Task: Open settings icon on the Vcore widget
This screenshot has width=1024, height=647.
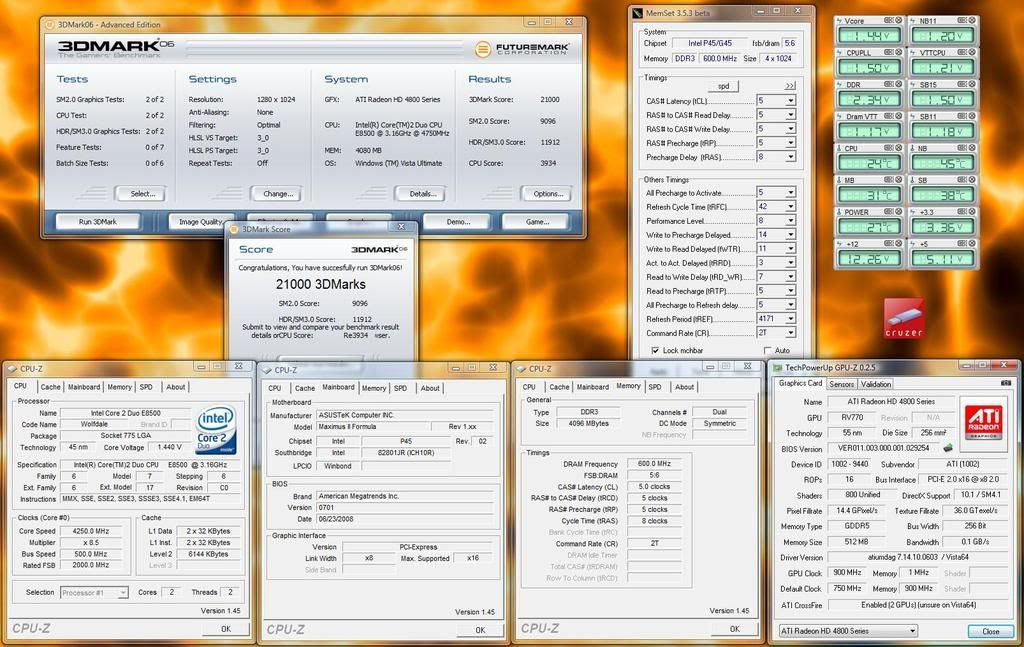Action: [x=889, y=21]
